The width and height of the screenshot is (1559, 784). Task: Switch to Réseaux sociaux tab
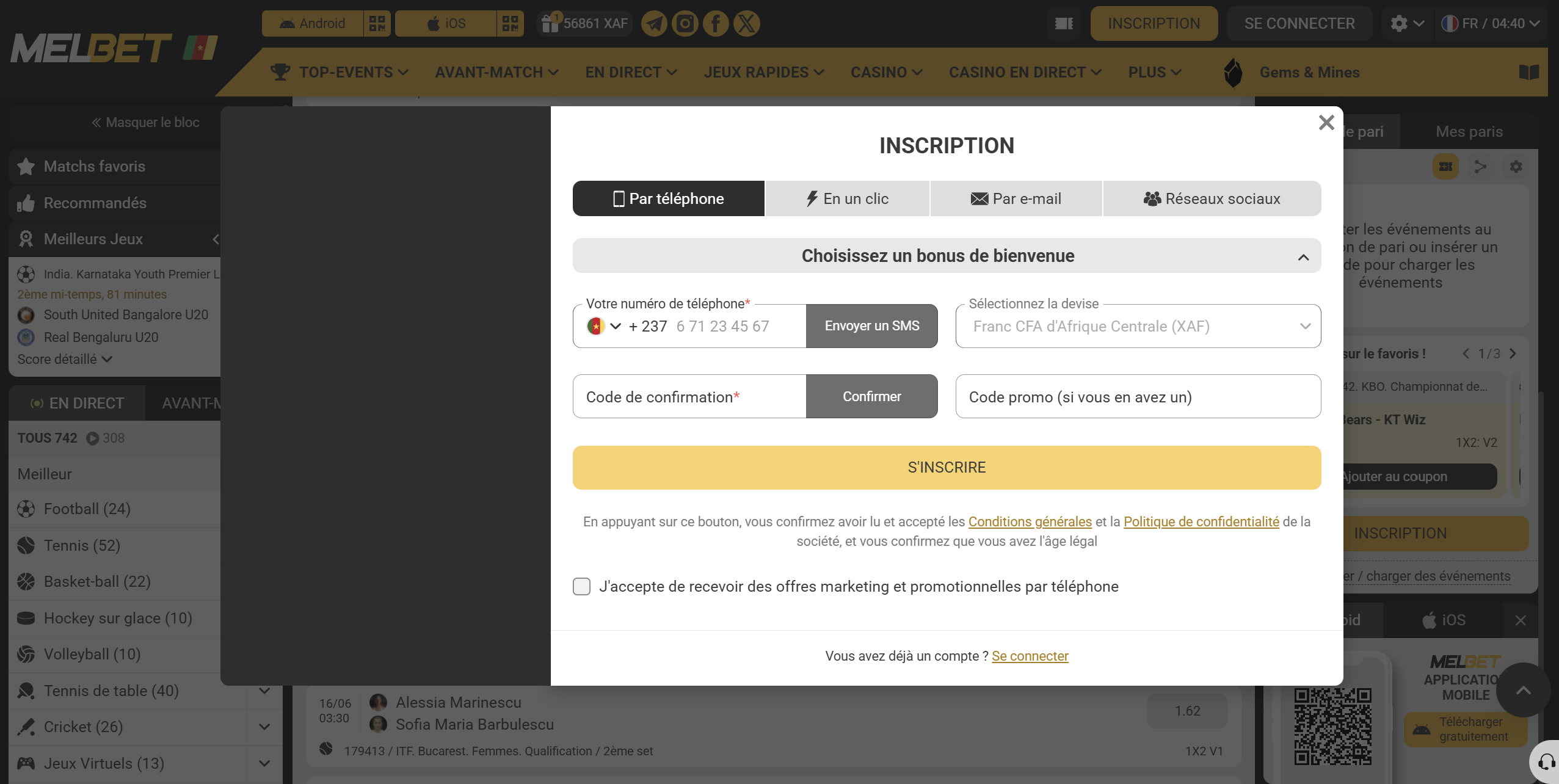(x=1212, y=199)
